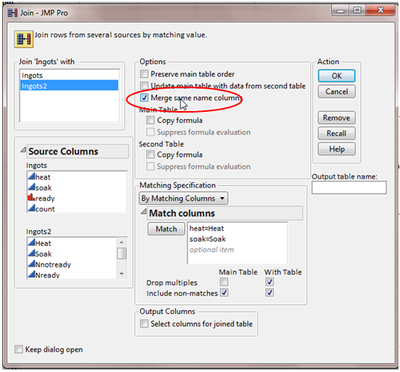The image size is (400, 372).
Task: Collapse the Source Columns section
Action: pyautogui.click(x=23, y=151)
